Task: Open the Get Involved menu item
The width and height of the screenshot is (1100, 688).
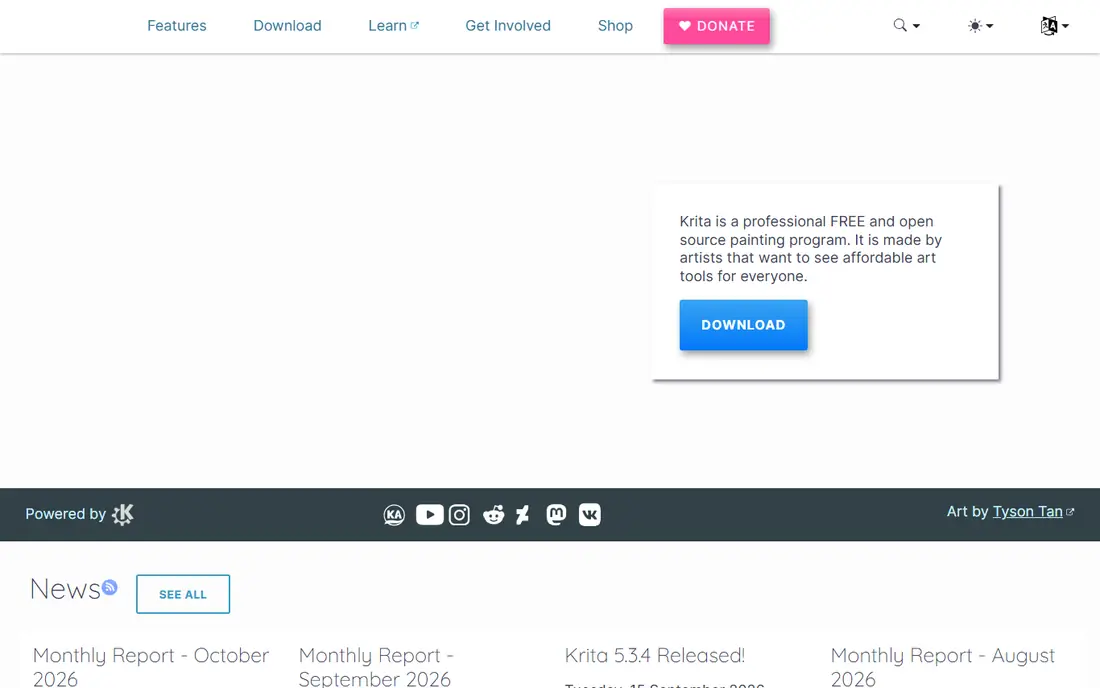Action: [508, 26]
